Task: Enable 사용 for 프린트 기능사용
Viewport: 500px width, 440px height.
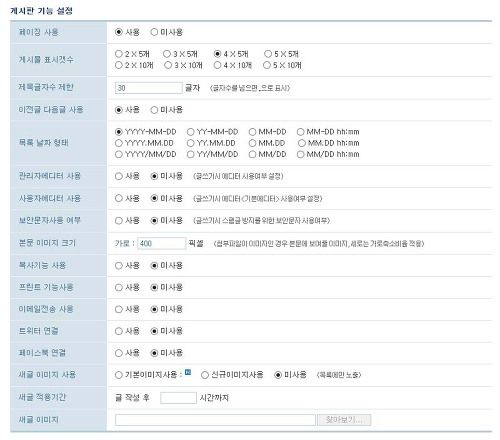Action: (119, 287)
